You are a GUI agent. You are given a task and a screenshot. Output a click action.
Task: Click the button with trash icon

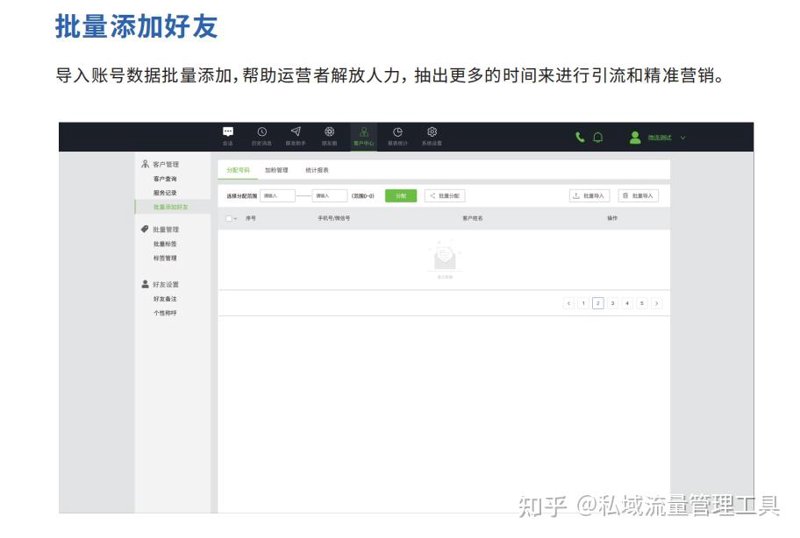[x=638, y=195]
